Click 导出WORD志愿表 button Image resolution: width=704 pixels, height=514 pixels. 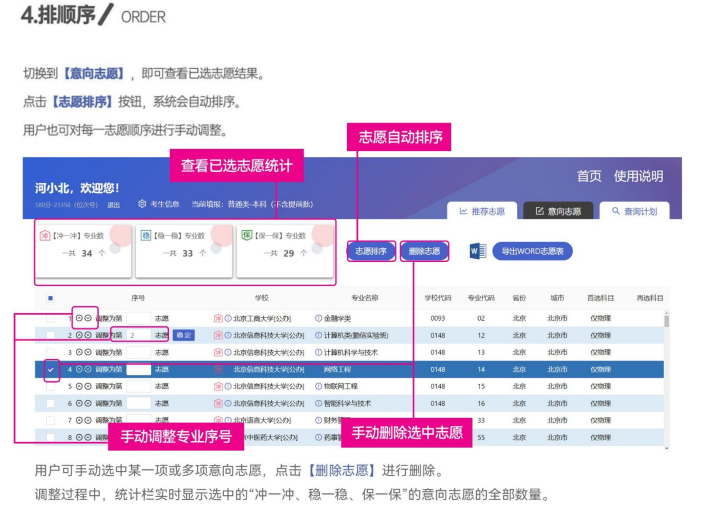tap(532, 251)
